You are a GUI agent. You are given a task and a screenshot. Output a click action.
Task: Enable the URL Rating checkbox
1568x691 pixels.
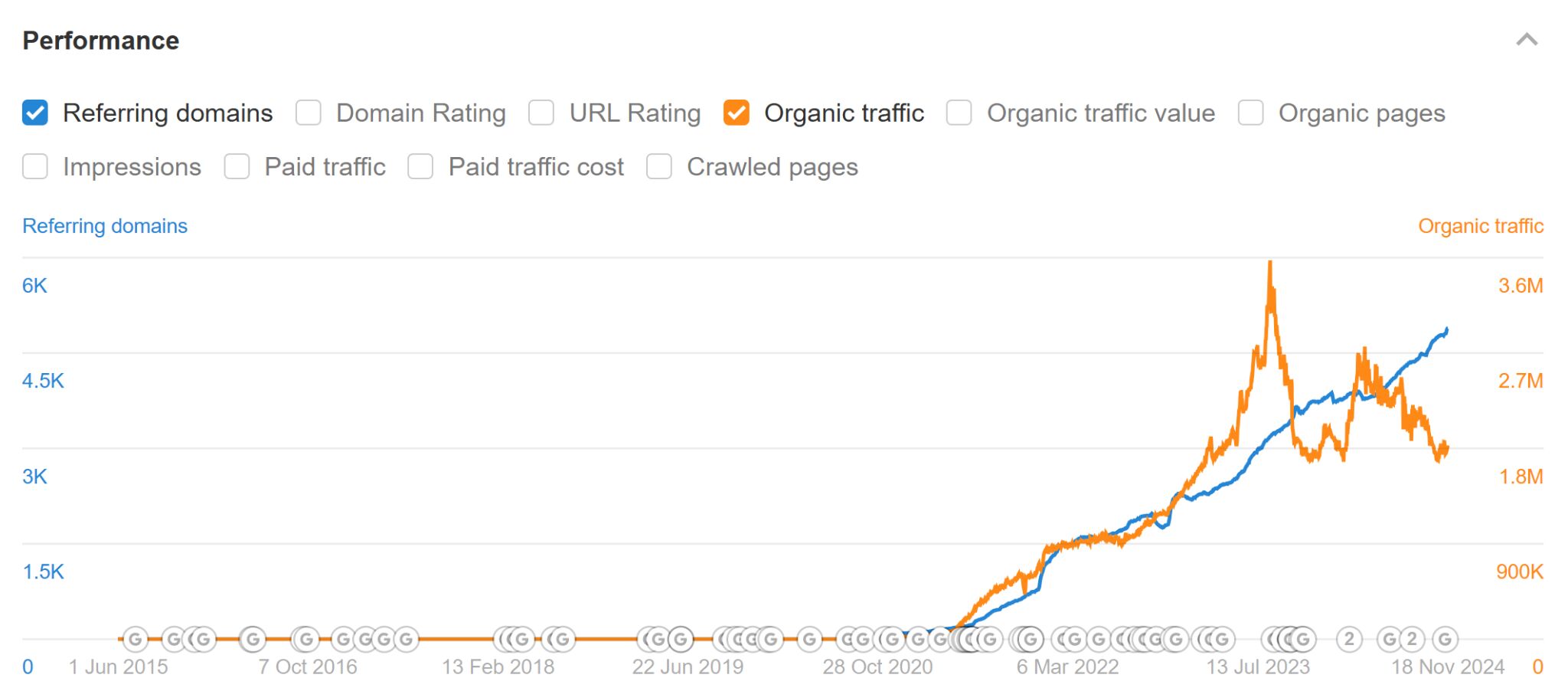pyautogui.click(x=541, y=113)
